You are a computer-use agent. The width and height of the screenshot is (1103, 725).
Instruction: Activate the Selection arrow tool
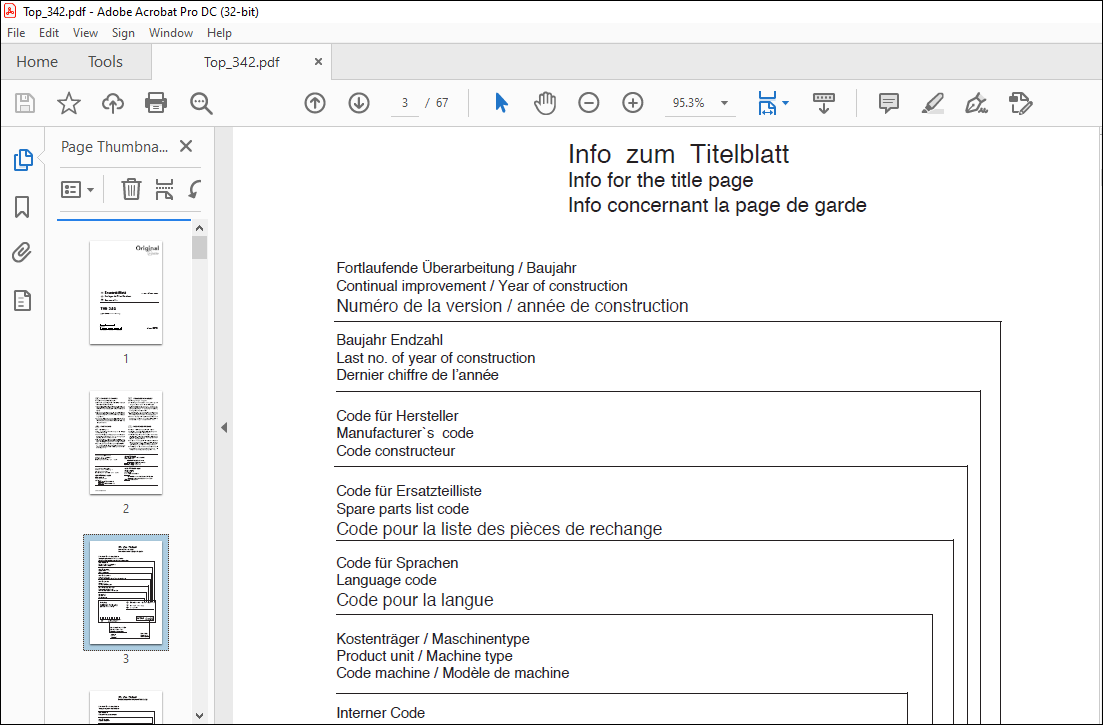(x=501, y=103)
